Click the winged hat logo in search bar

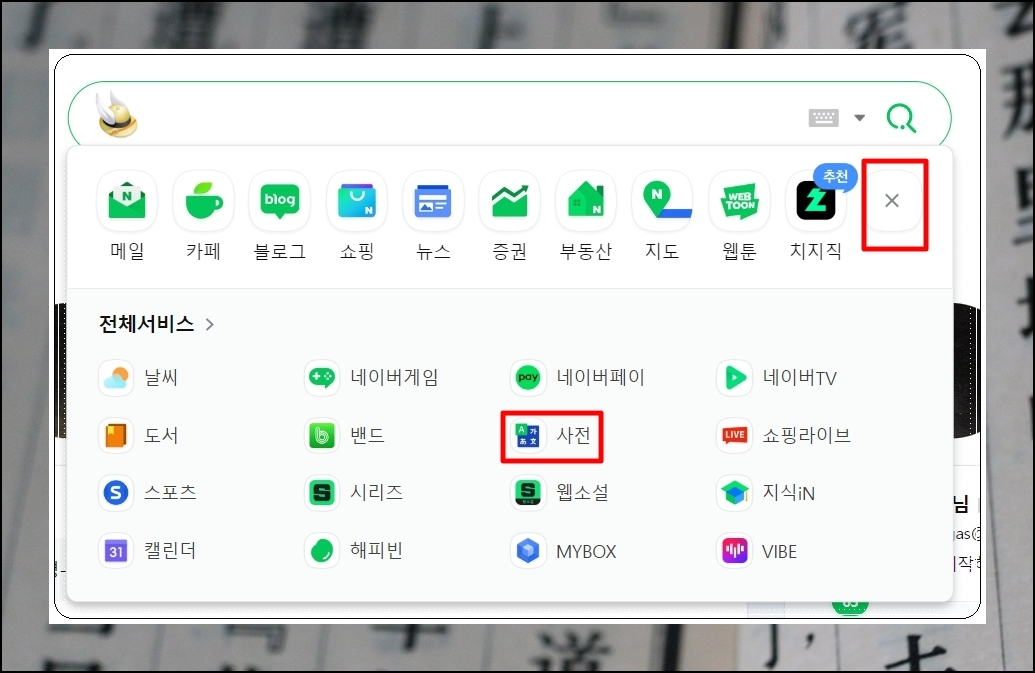tap(117, 114)
